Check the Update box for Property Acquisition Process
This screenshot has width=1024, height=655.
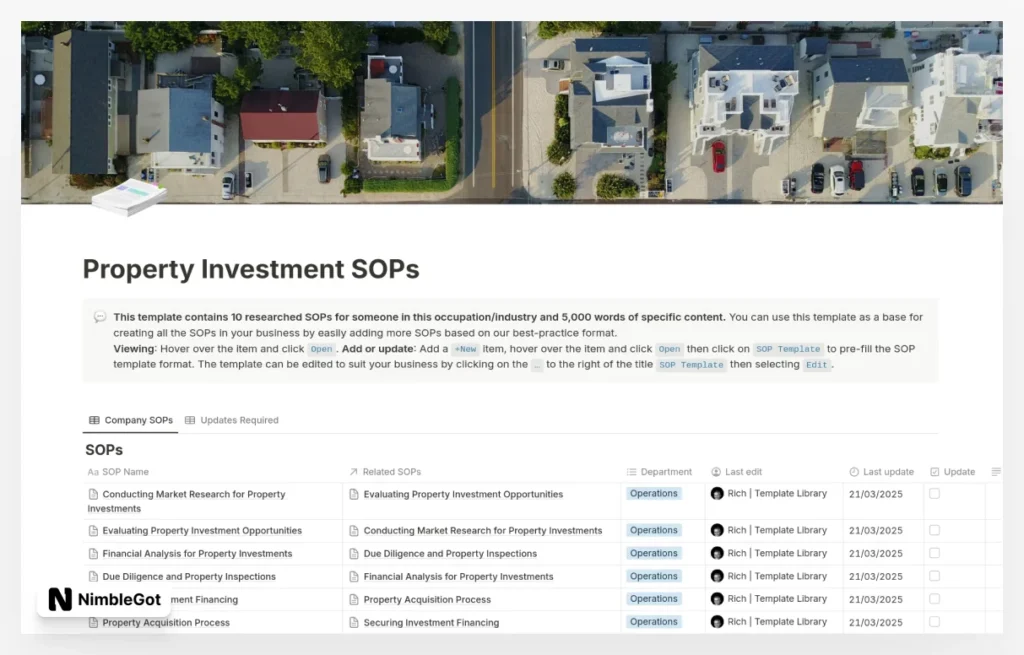pyautogui.click(x=935, y=621)
